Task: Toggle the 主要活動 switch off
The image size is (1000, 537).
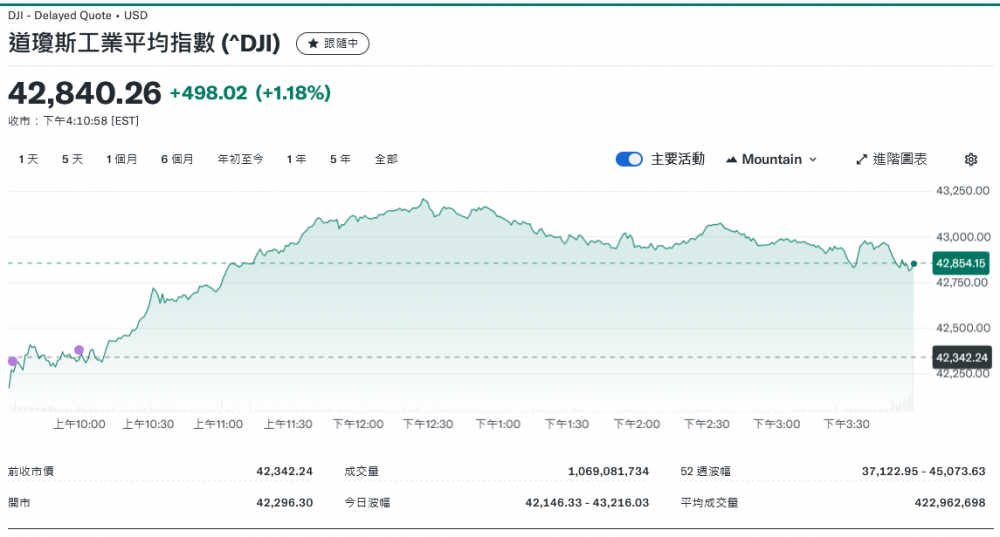Action: [629, 159]
